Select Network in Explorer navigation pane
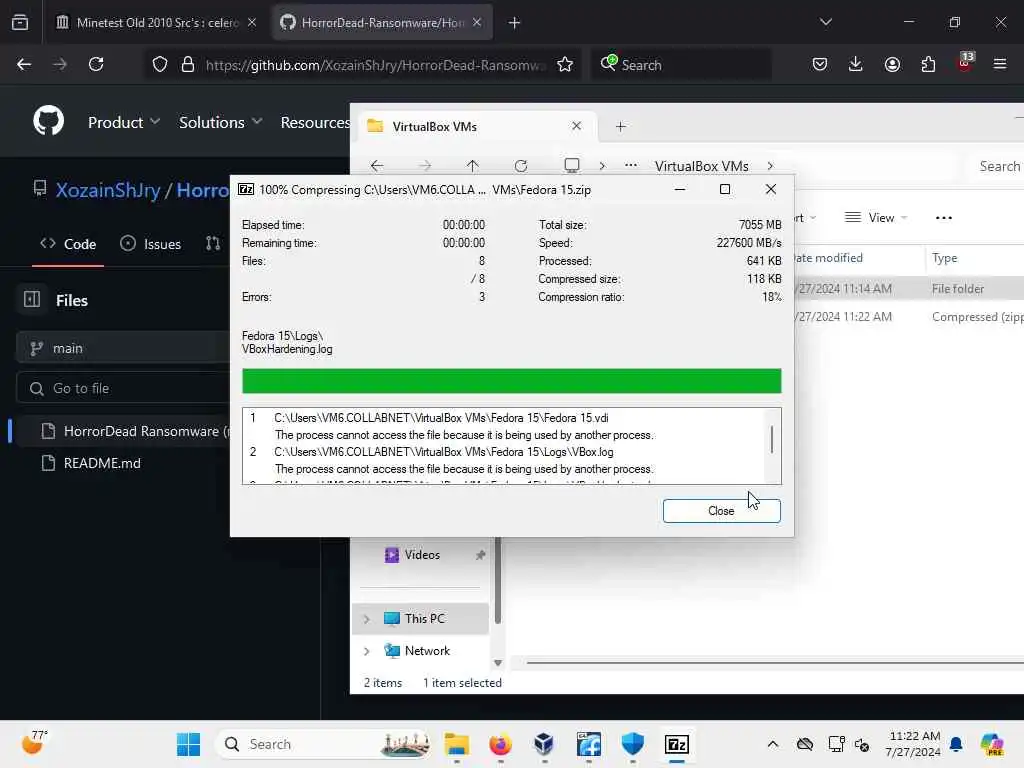Screen dimensions: 1024x768 coord(426,650)
